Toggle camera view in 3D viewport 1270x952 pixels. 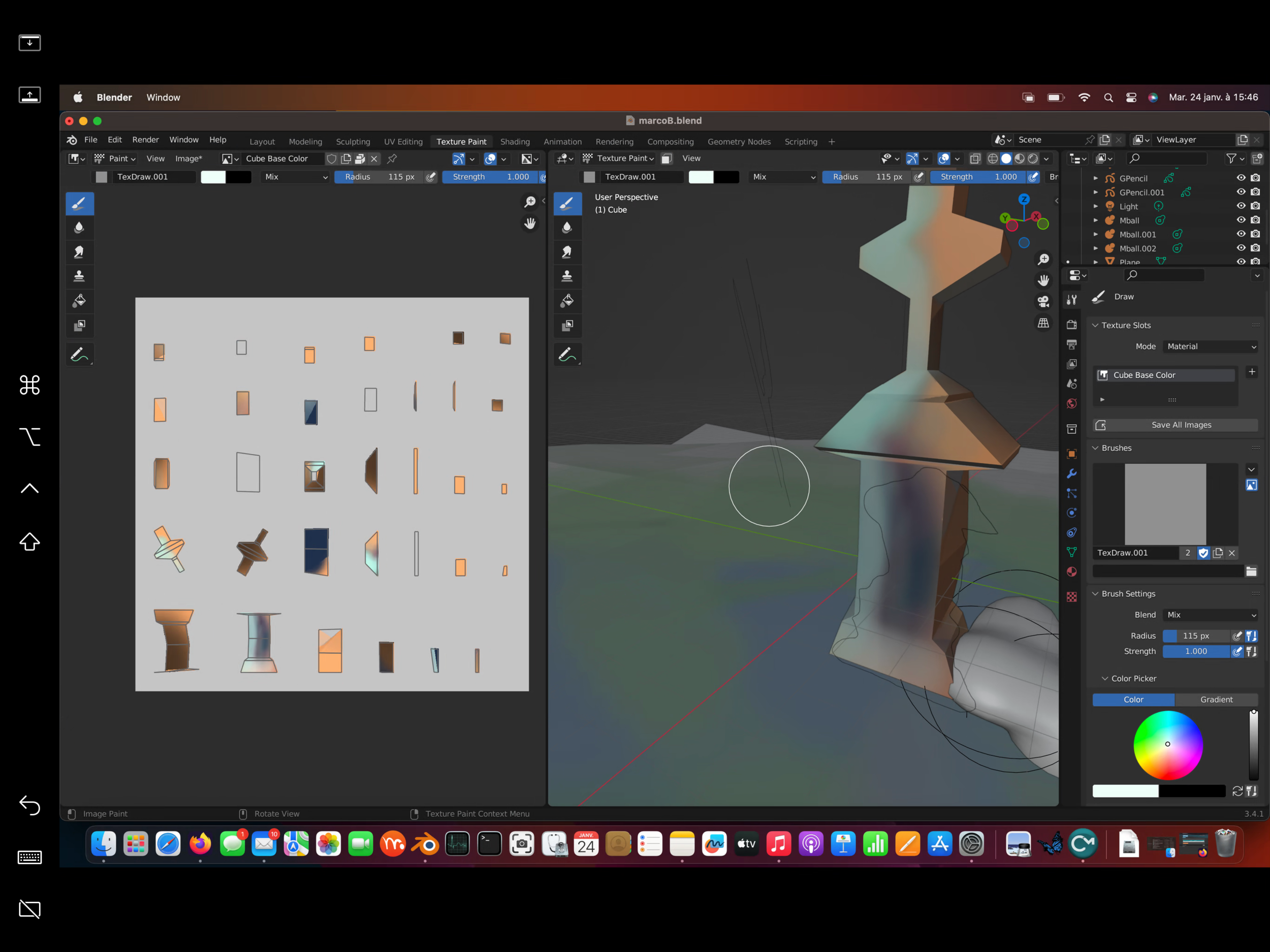coord(1043,301)
